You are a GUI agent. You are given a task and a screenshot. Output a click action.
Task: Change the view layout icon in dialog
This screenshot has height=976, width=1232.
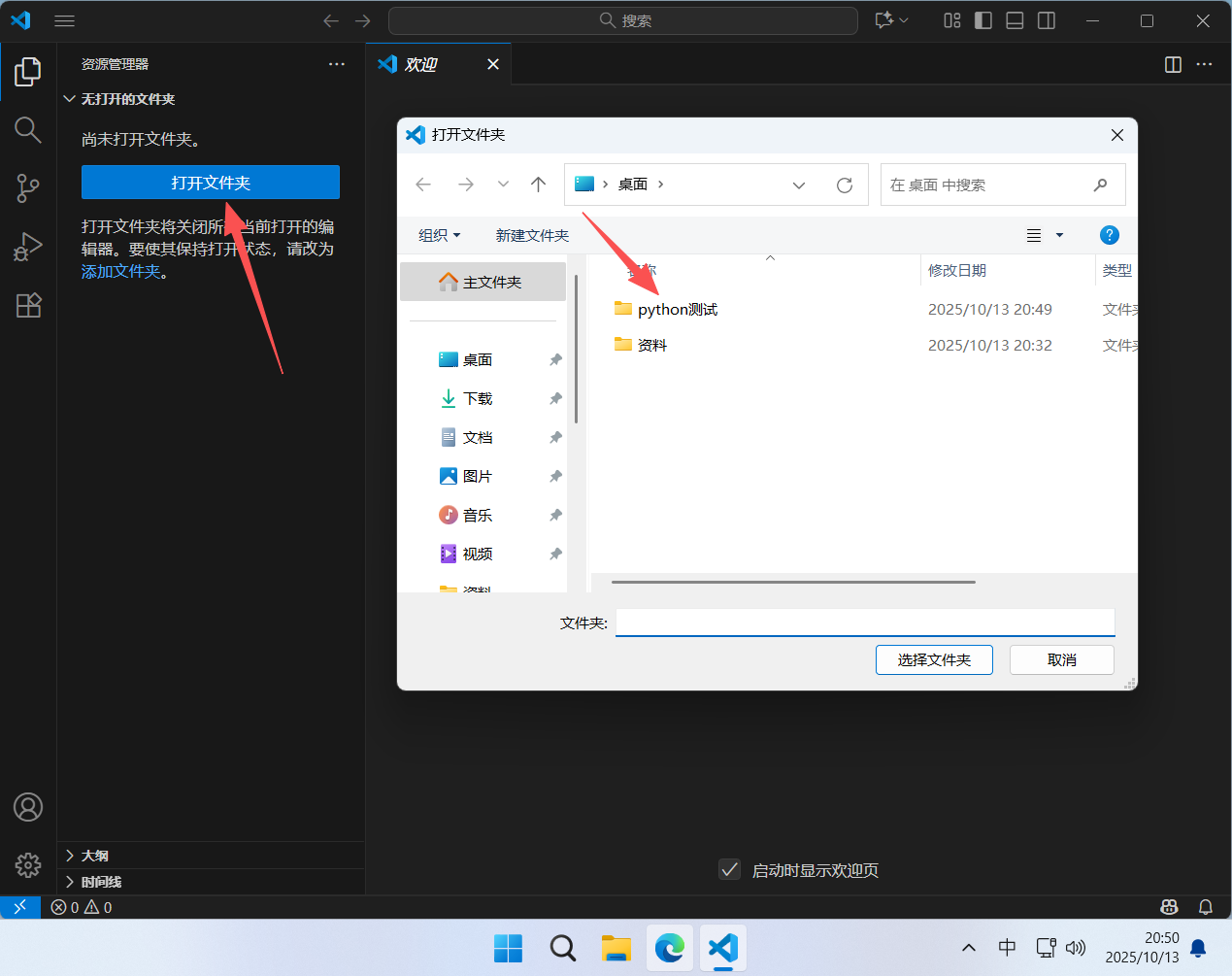tap(1034, 235)
